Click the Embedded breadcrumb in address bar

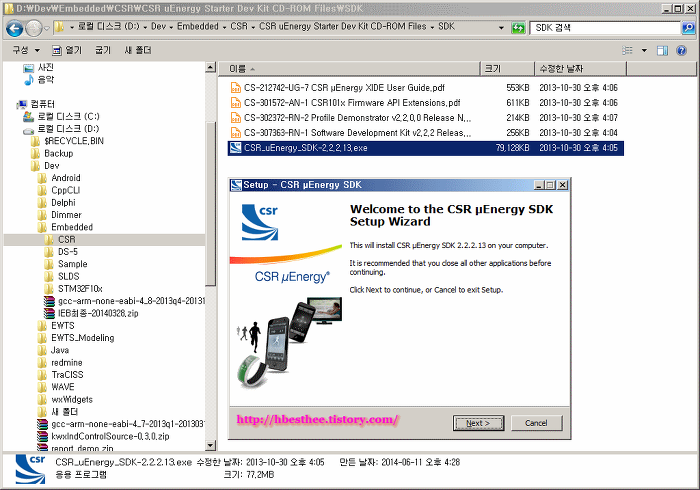[x=198, y=26]
